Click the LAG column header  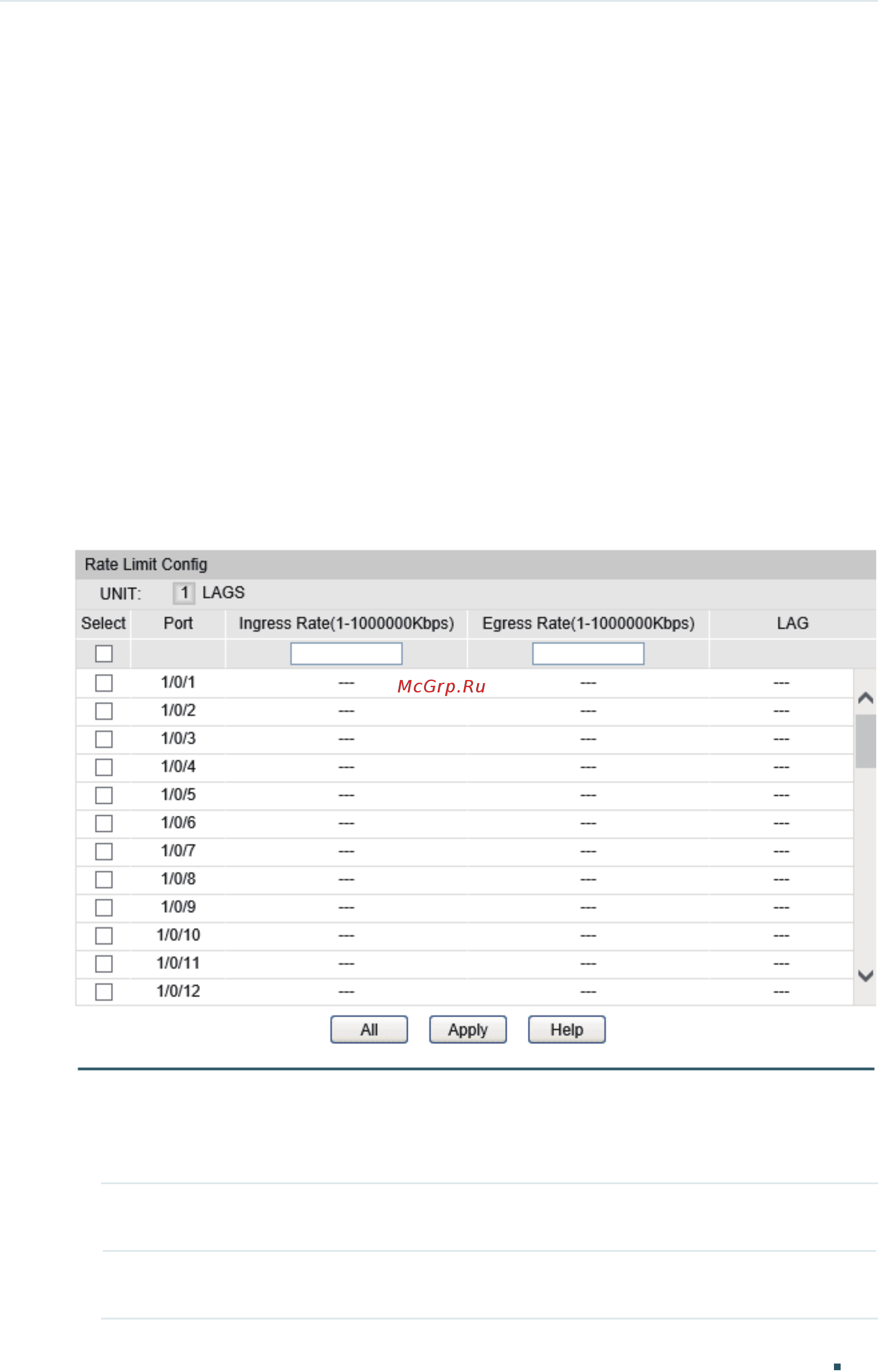[793, 623]
